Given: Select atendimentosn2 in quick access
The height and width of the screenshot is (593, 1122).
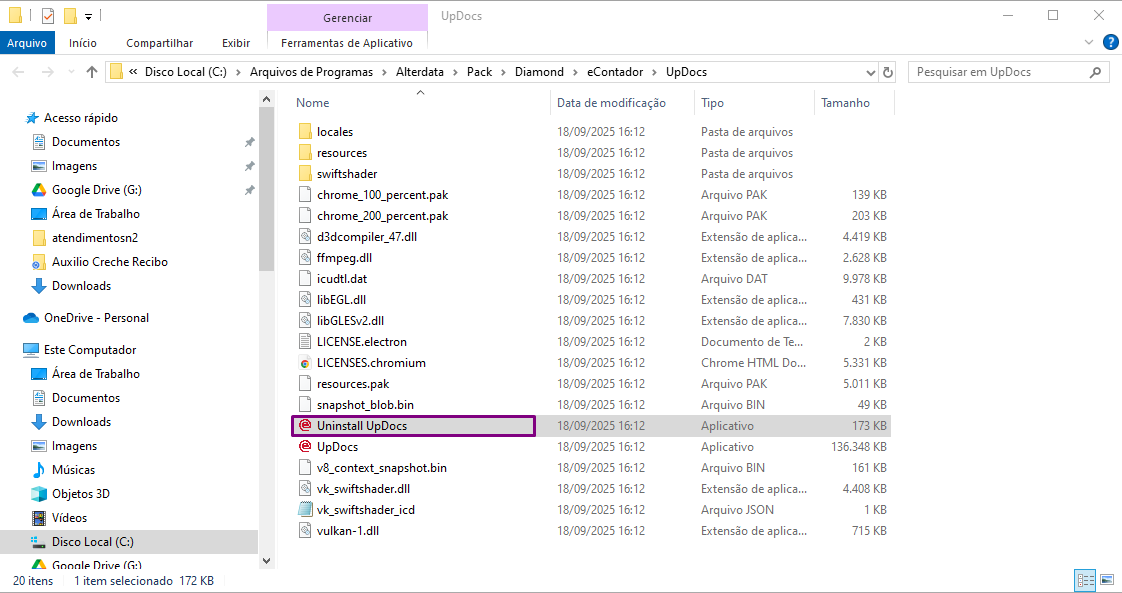Looking at the screenshot, I should click(x=95, y=238).
